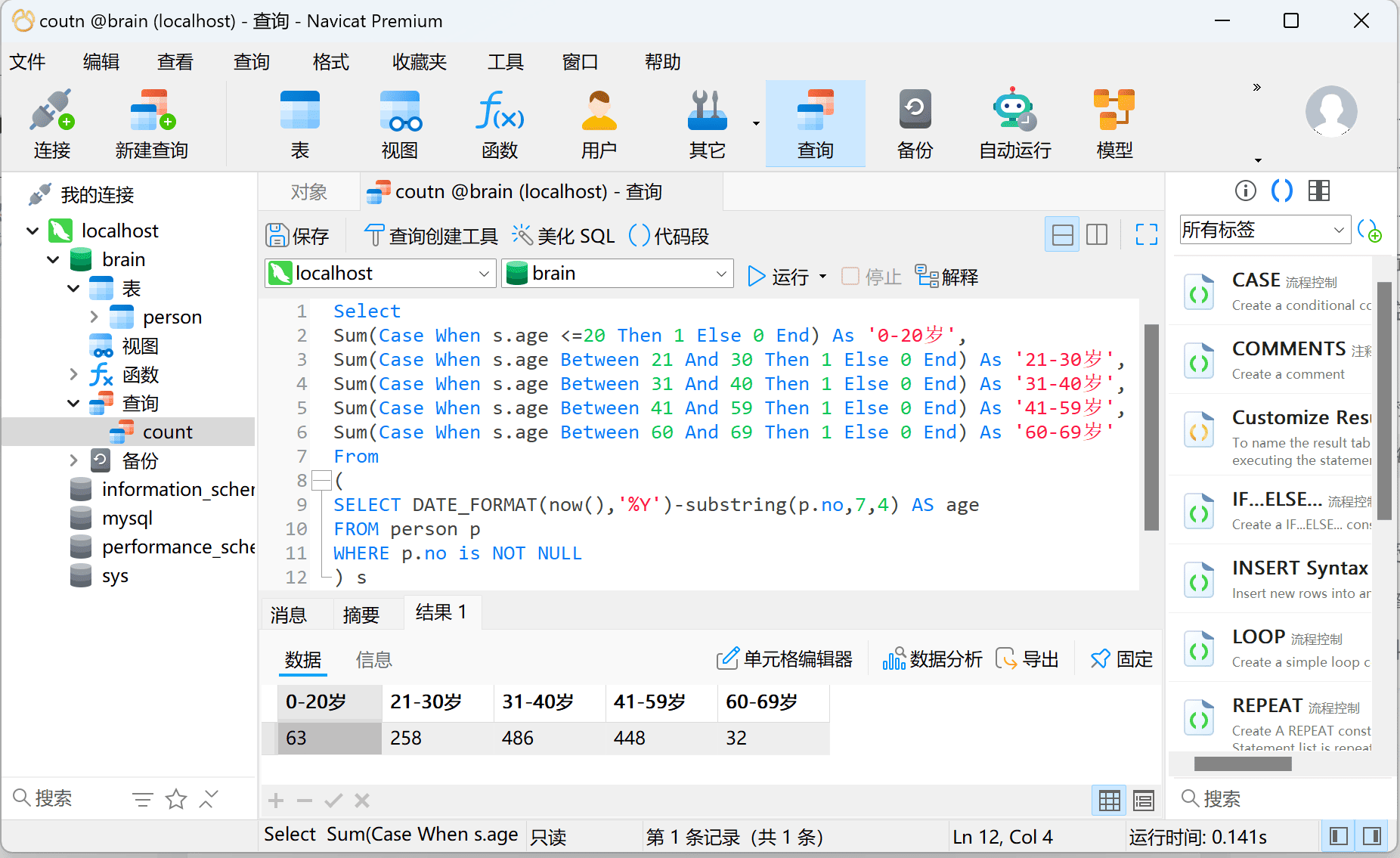Save the query with 保存

(x=297, y=236)
